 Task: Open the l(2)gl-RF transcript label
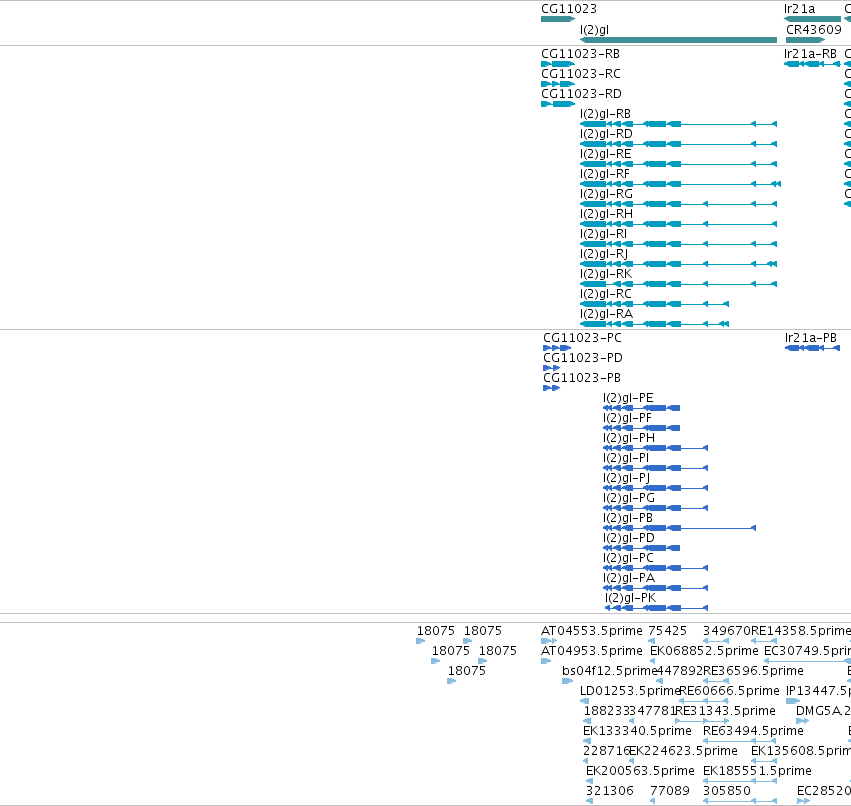605,174
